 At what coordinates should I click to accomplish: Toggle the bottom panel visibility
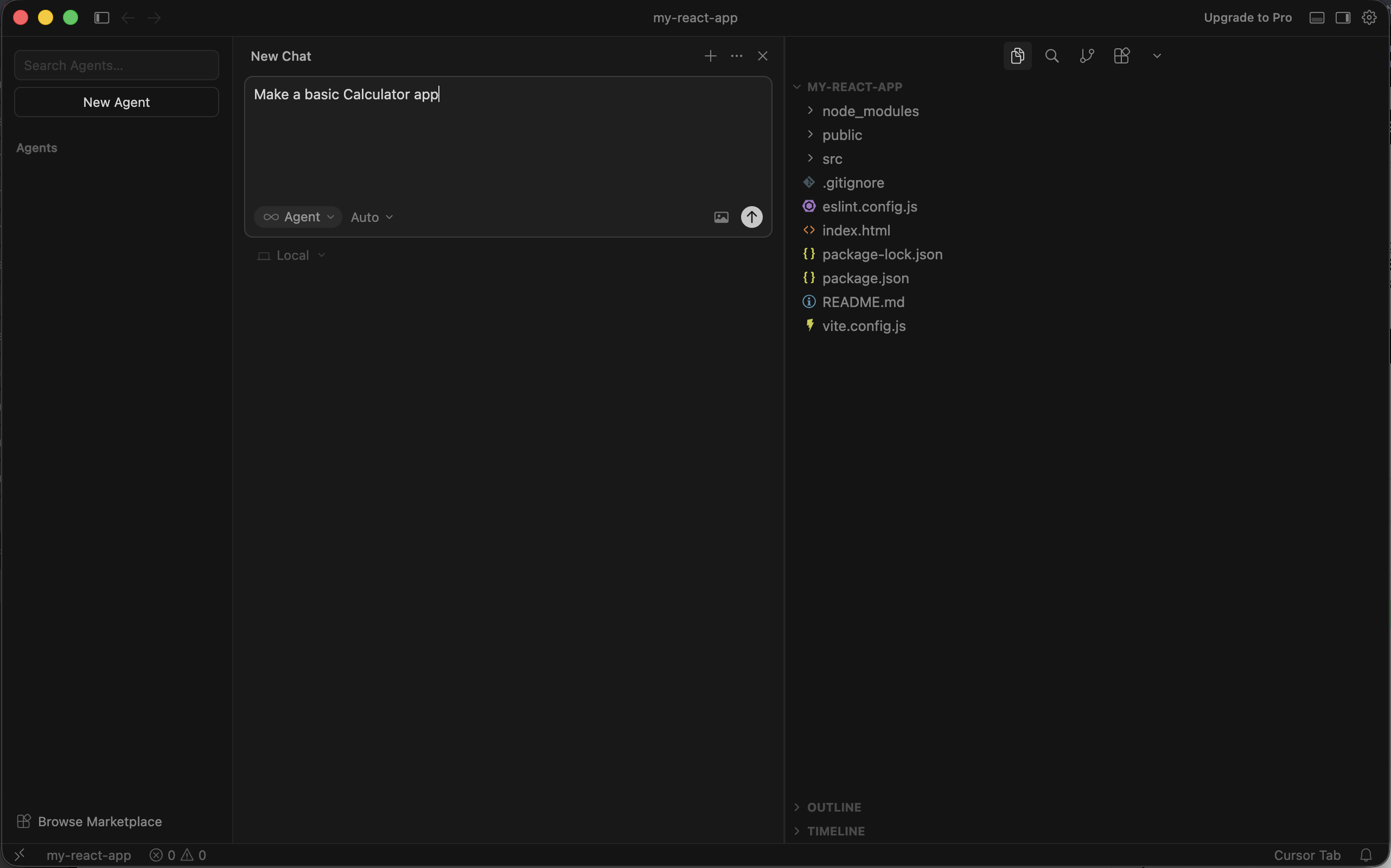(x=1316, y=17)
